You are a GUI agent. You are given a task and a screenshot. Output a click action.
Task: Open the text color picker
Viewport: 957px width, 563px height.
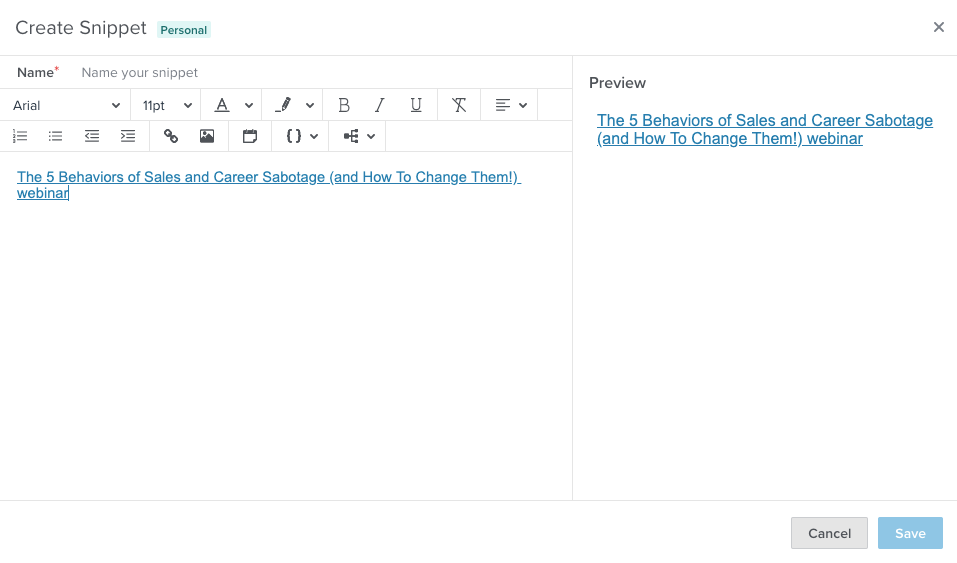(x=233, y=105)
